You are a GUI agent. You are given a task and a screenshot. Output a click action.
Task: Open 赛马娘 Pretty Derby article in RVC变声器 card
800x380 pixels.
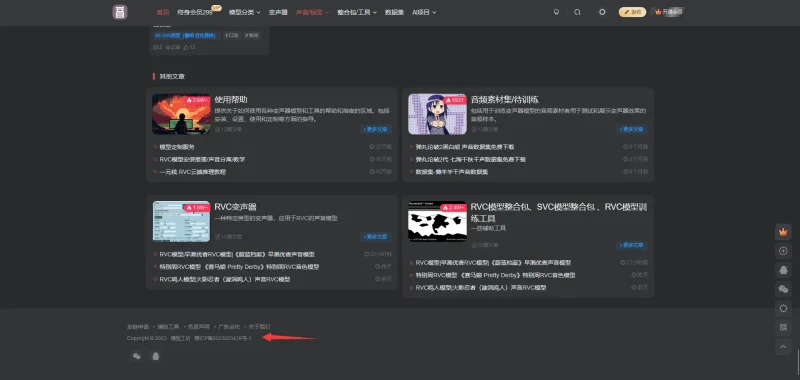(239, 267)
